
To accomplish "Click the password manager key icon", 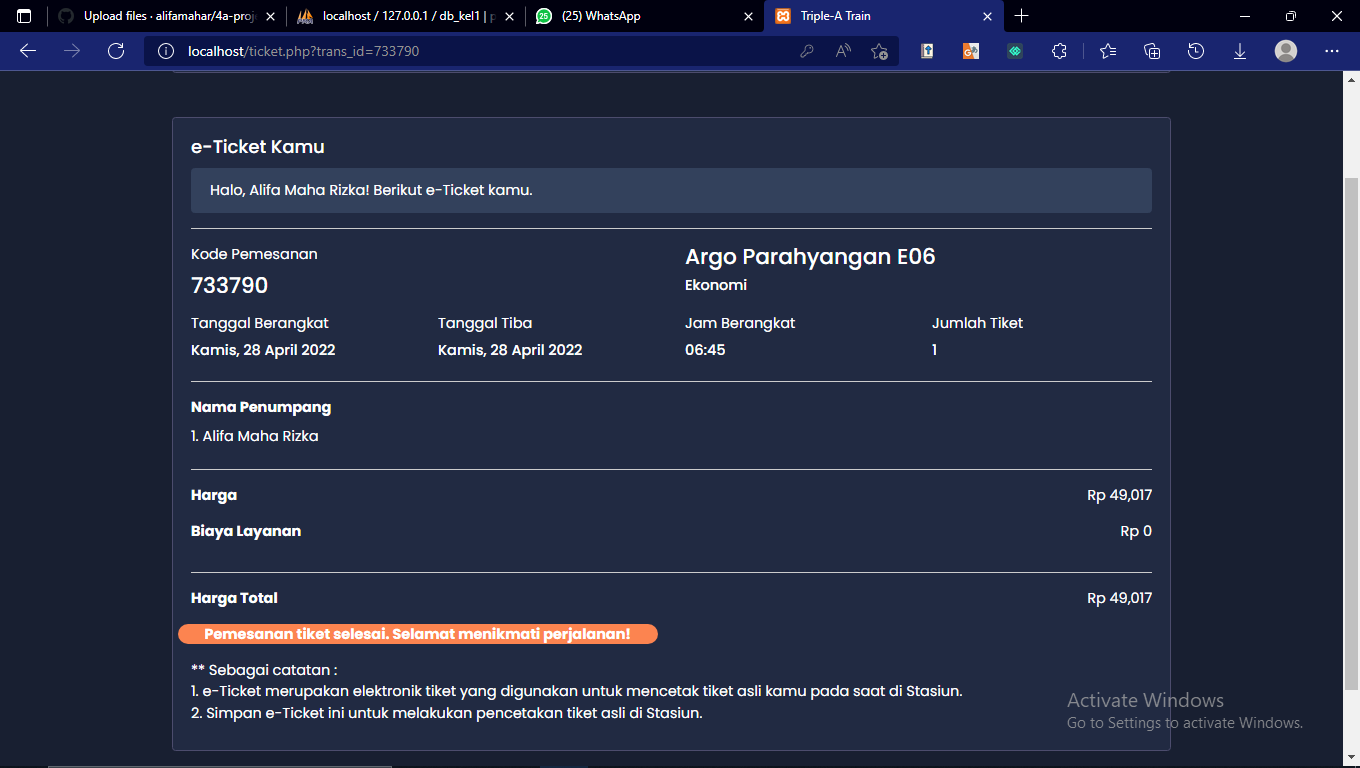I will coord(807,50).
